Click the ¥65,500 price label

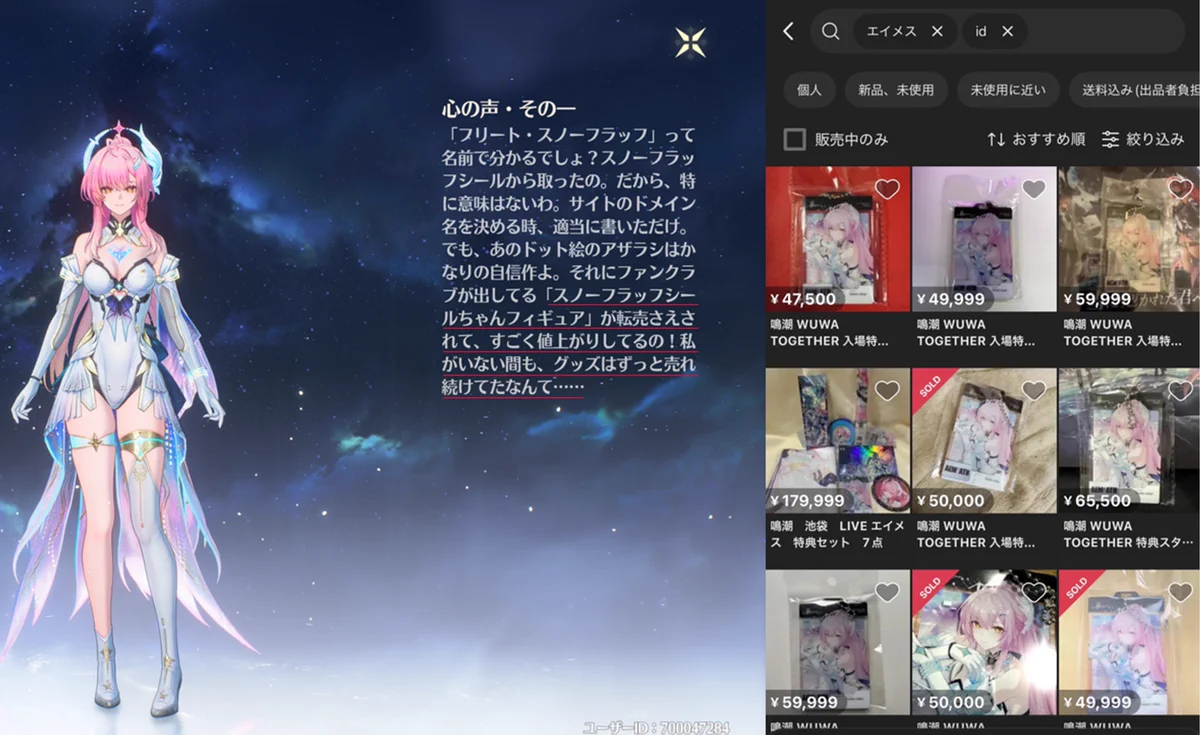click(x=1097, y=500)
